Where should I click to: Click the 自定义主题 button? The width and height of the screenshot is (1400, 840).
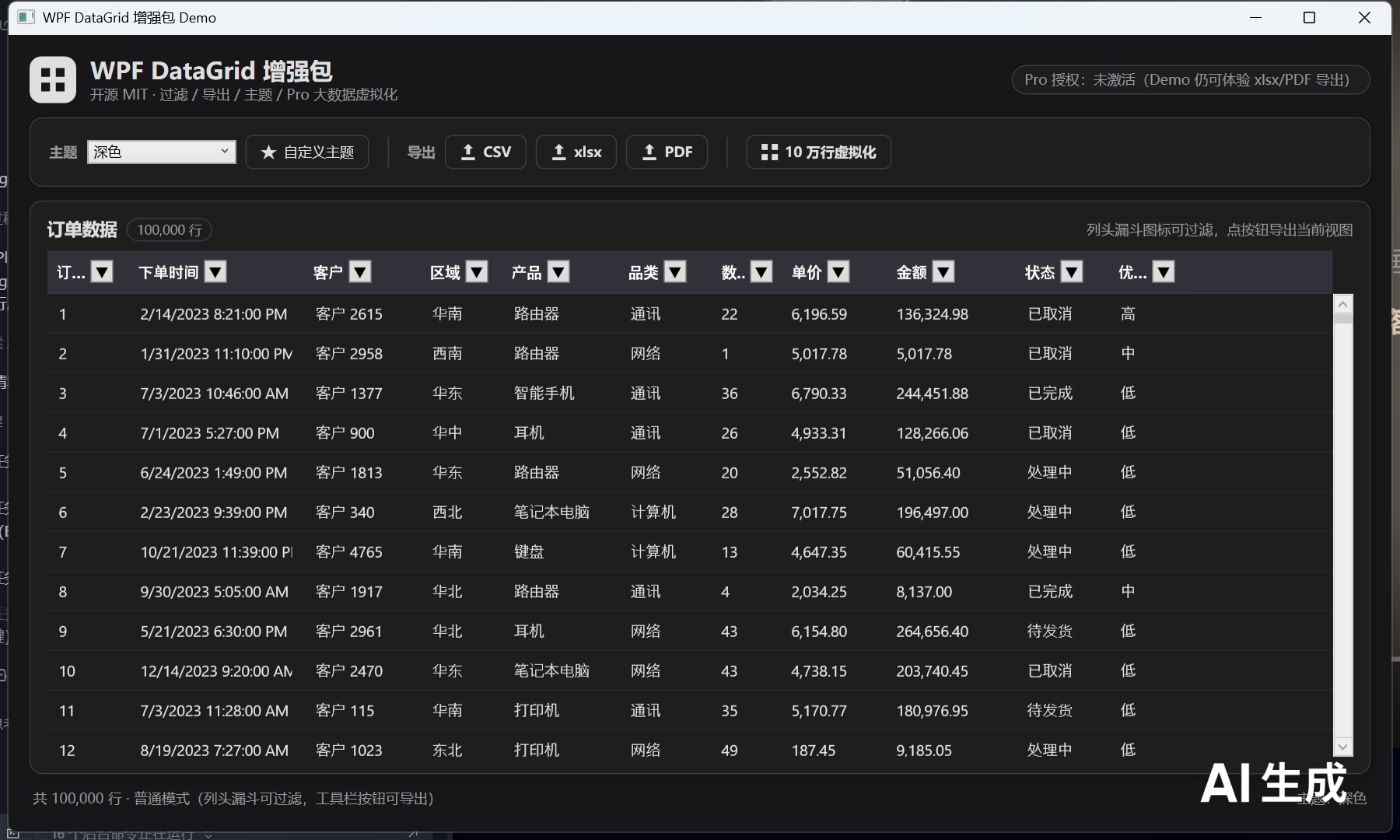click(307, 152)
